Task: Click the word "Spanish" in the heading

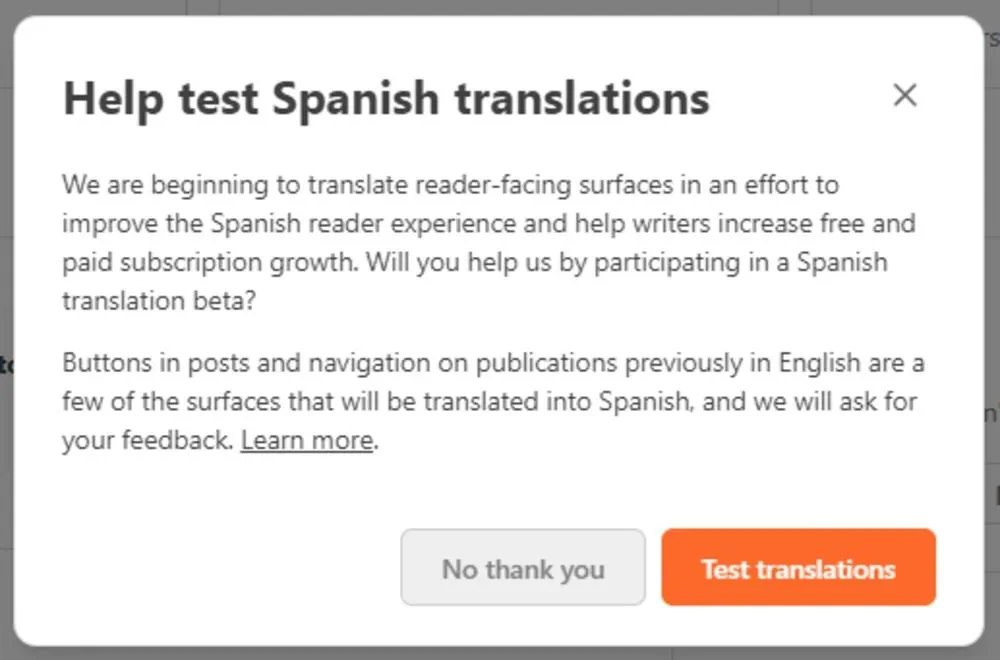Action: [x=356, y=99]
